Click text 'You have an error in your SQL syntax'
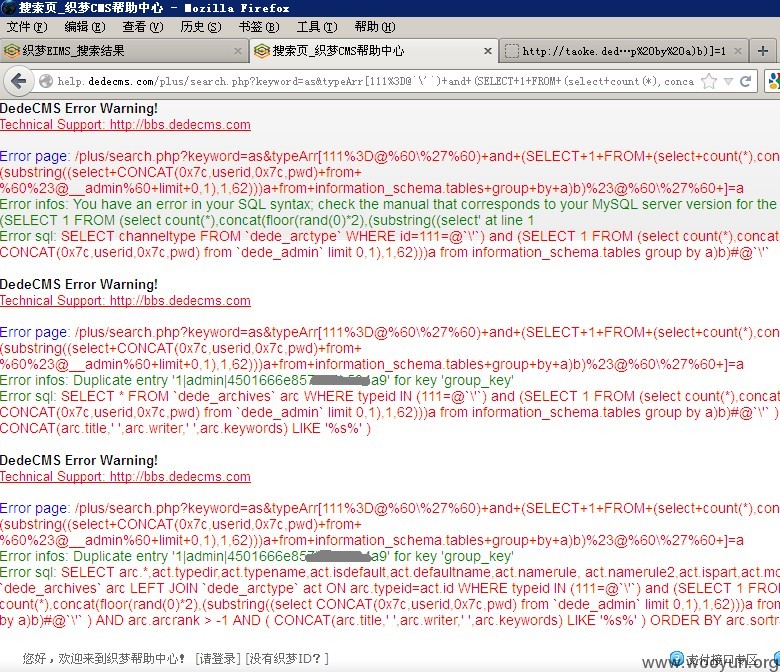The image size is (780, 672). (192, 204)
